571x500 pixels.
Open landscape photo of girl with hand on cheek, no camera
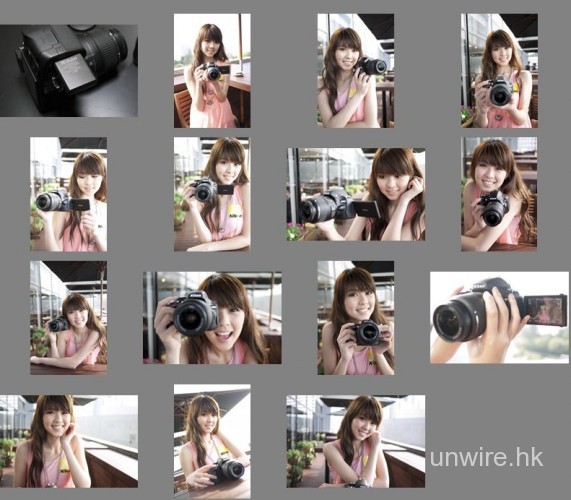(69, 441)
